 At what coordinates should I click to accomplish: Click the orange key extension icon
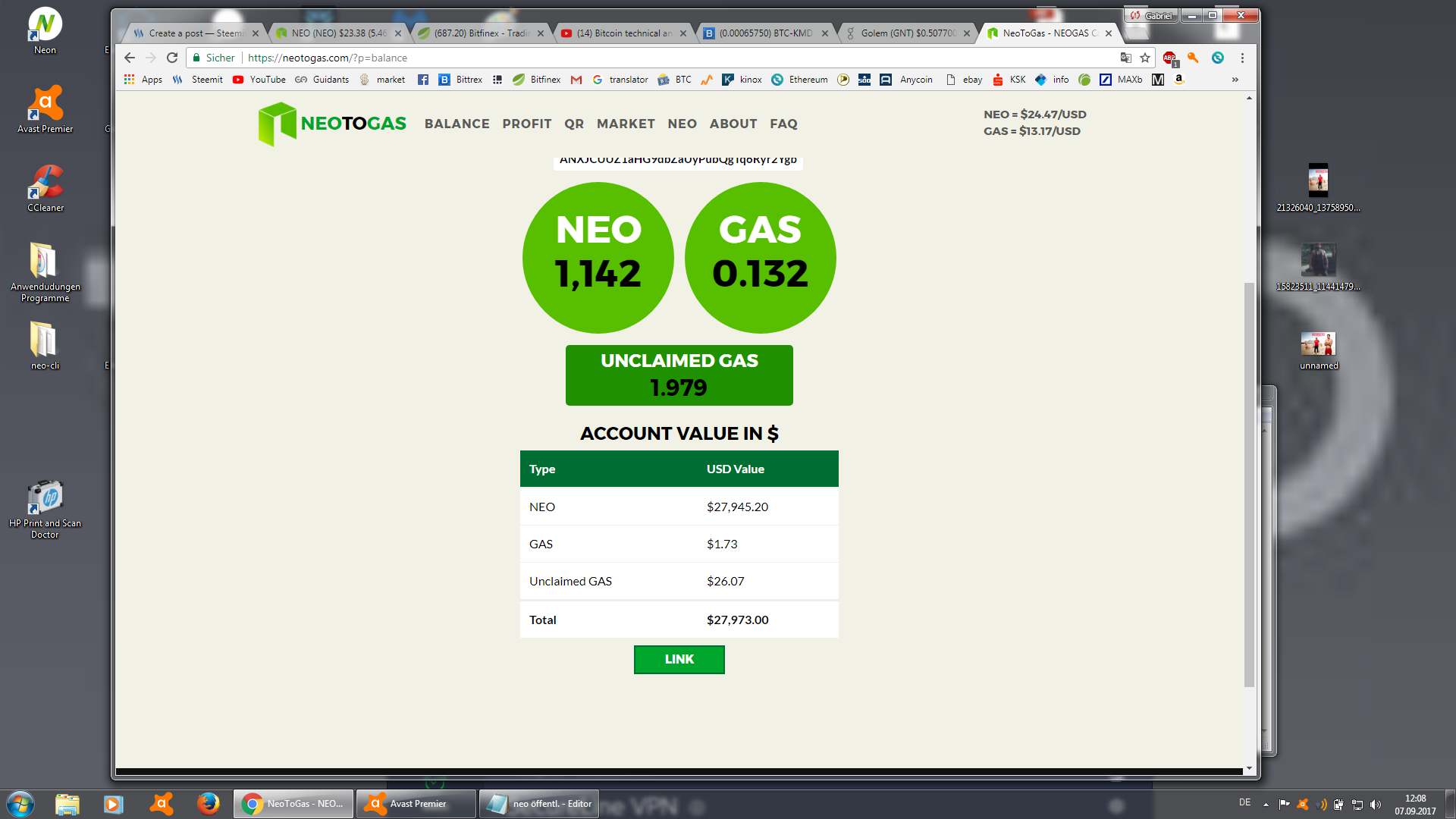1193,58
